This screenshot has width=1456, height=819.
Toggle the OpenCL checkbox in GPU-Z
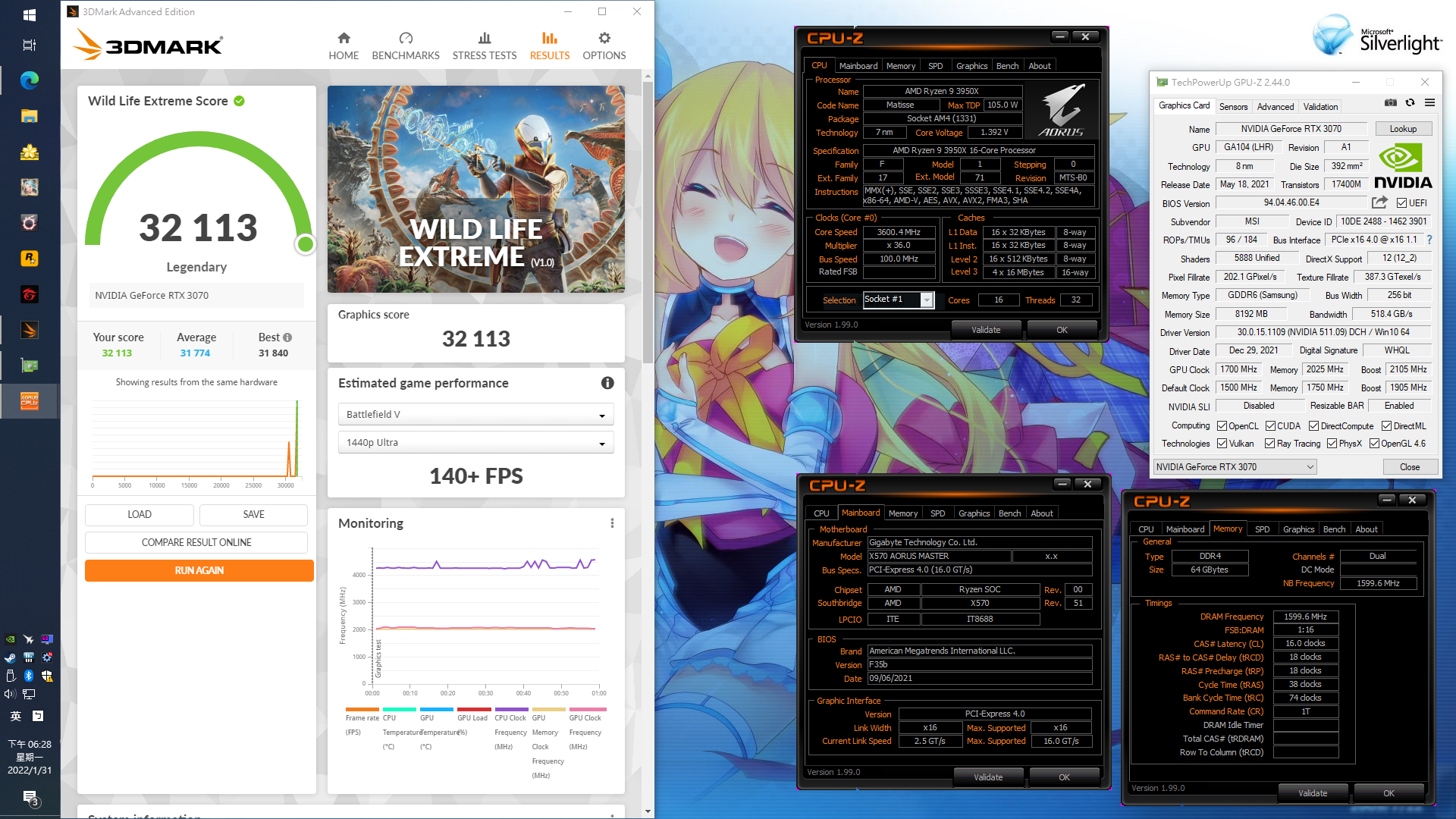coord(1222,426)
